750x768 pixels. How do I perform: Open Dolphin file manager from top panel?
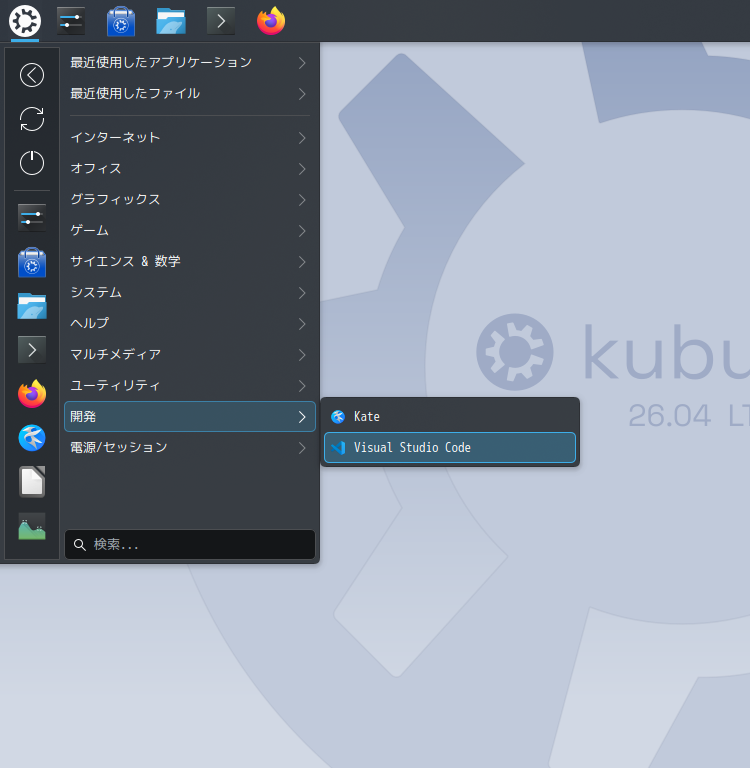coord(171,21)
